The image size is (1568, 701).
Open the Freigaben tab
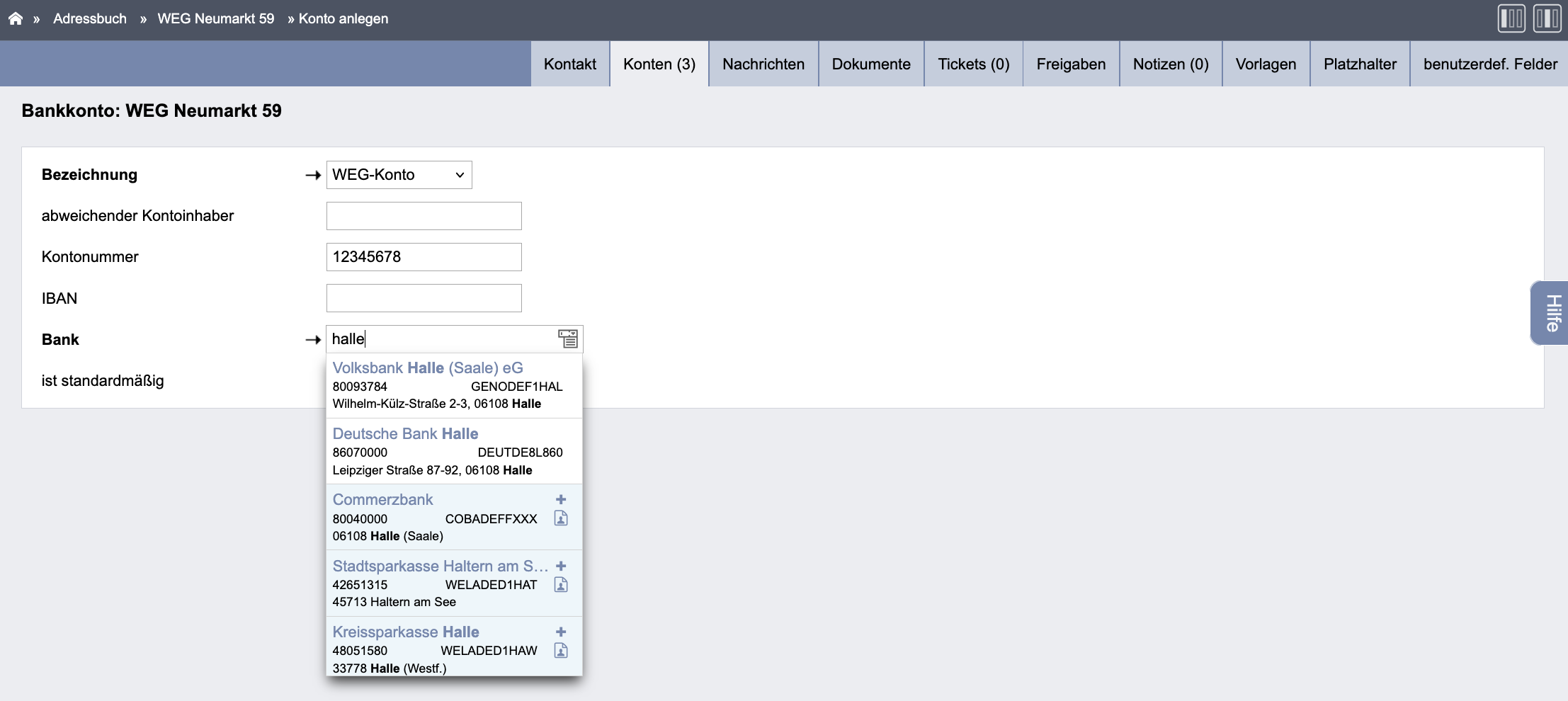[x=1071, y=64]
